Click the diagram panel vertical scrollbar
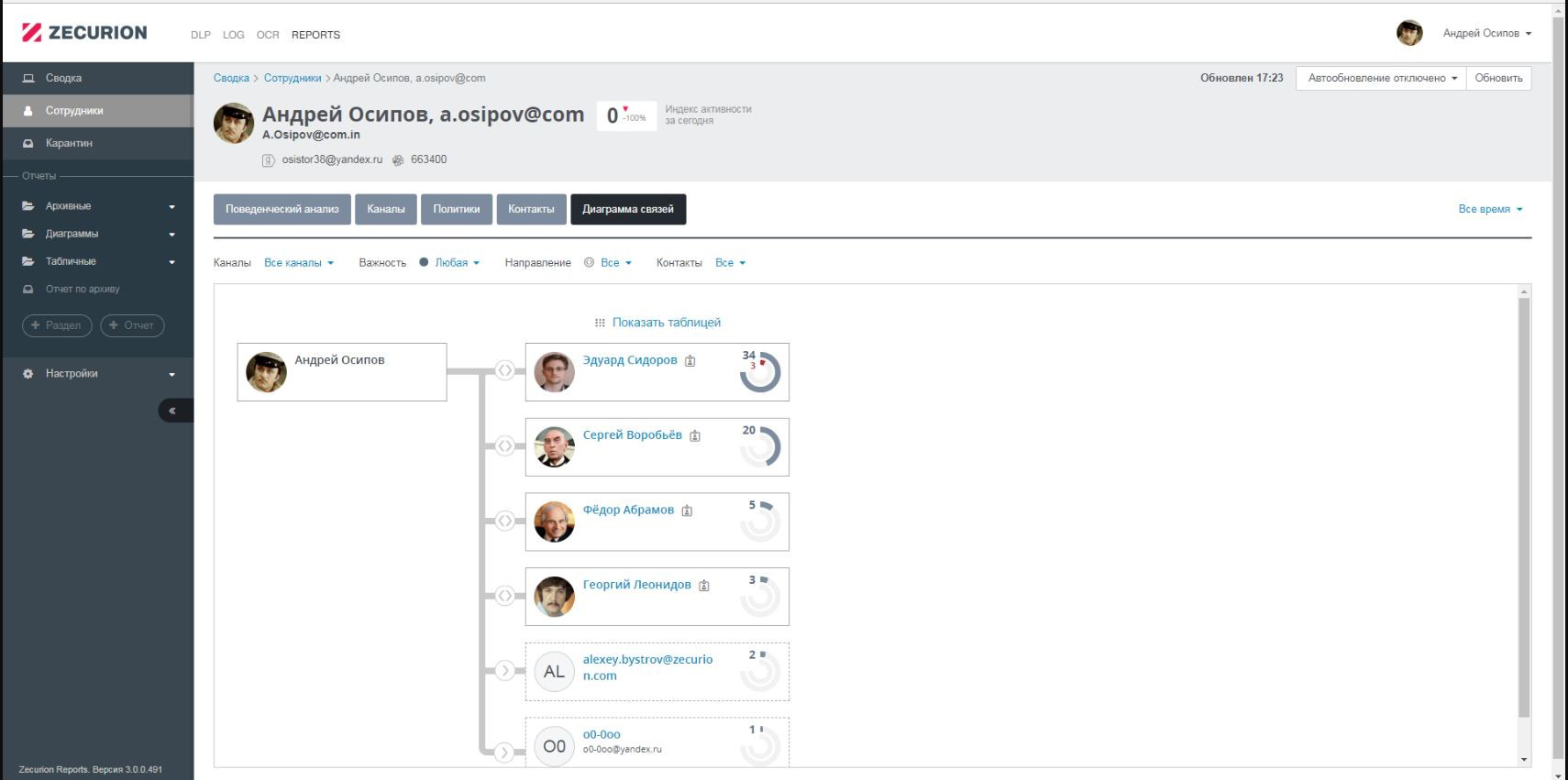The height and width of the screenshot is (780, 1568). click(1524, 504)
